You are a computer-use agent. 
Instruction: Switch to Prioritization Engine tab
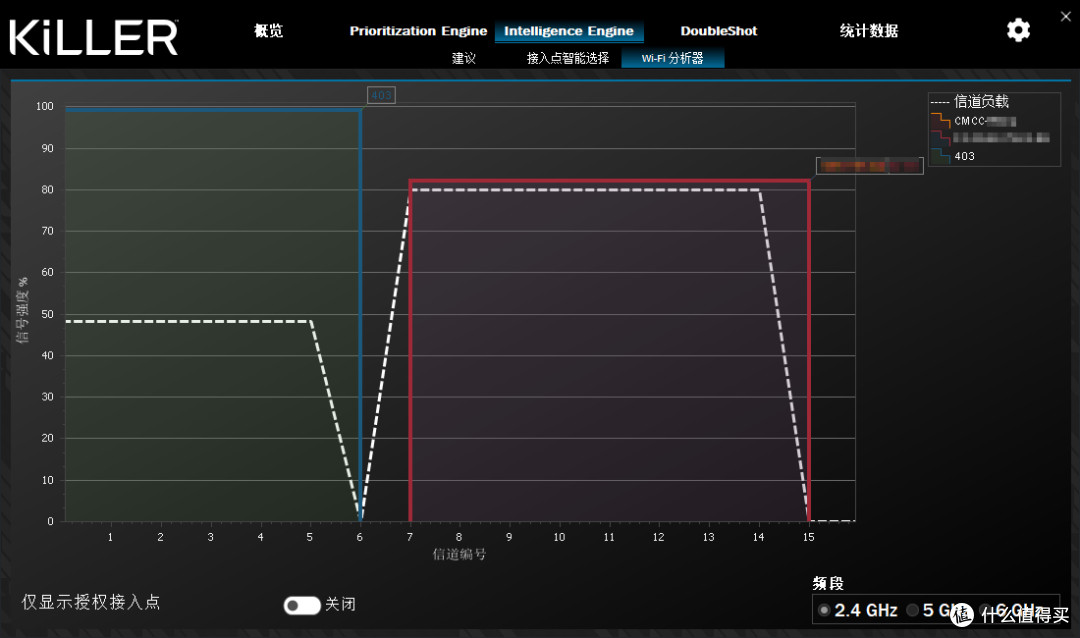click(x=418, y=31)
